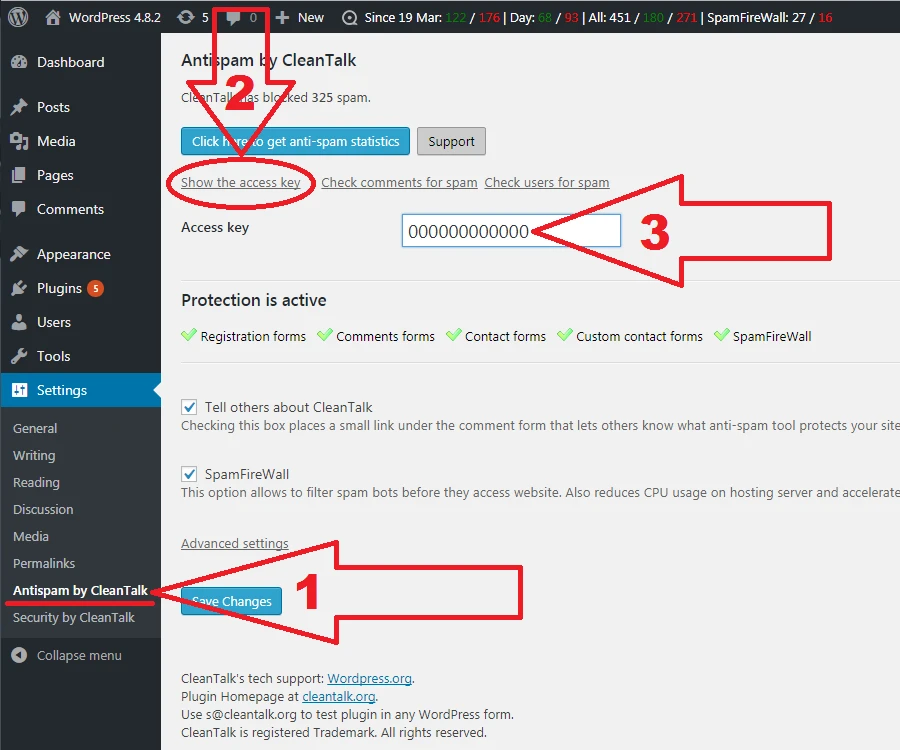Open the cleantalk.org homepage link
Image resolution: width=900 pixels, height=750 pixels.
pos(339,696)
